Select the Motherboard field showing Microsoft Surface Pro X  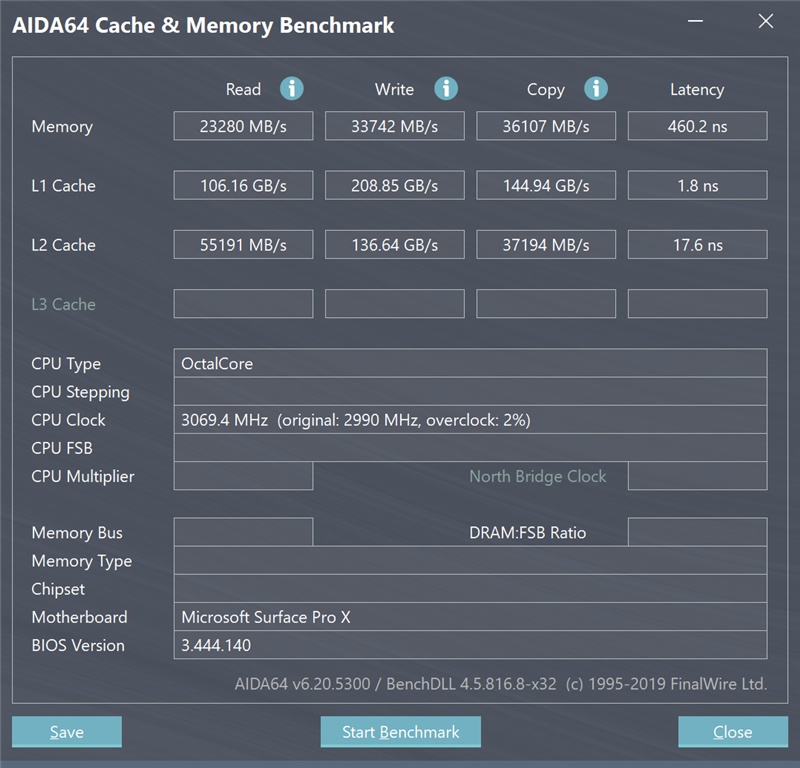[x=470, y=617]
